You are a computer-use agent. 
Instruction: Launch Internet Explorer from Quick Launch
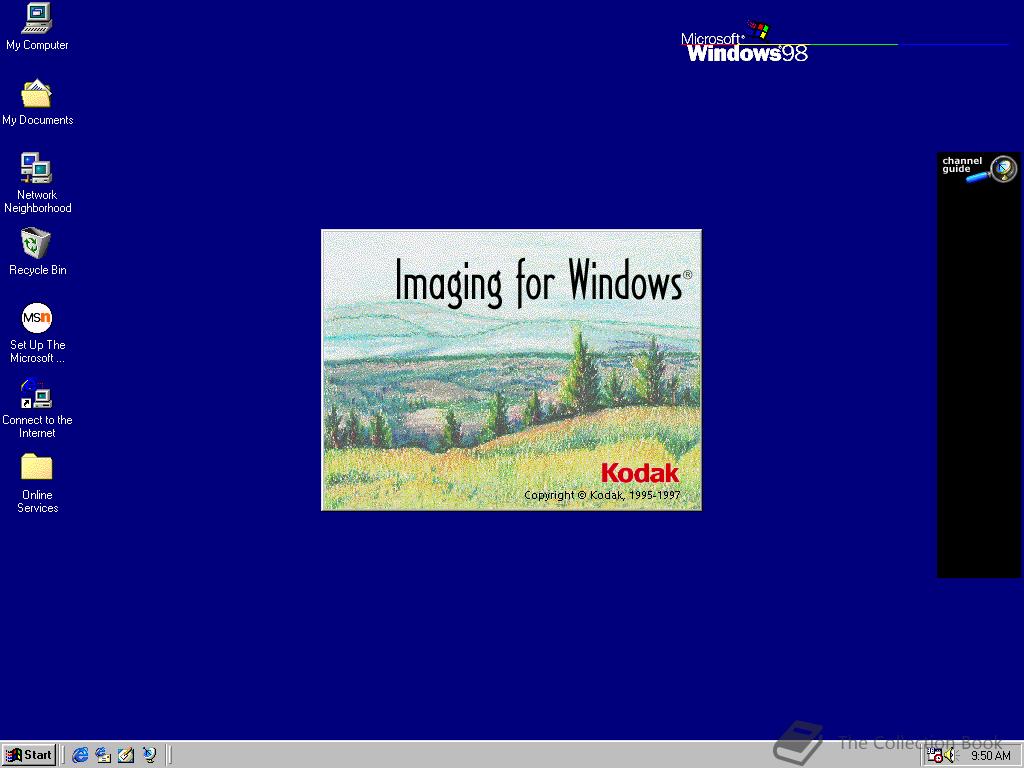pyautogui.click(x=80, y=756)
